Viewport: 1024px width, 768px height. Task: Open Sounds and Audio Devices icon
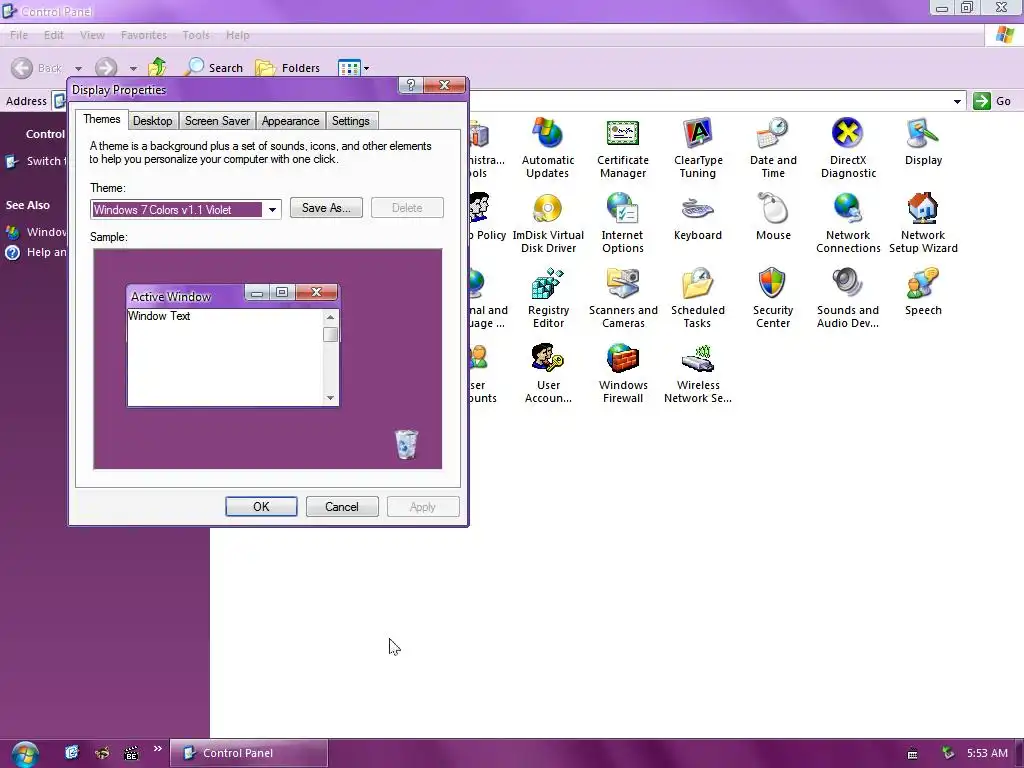[x=848, y=298]
